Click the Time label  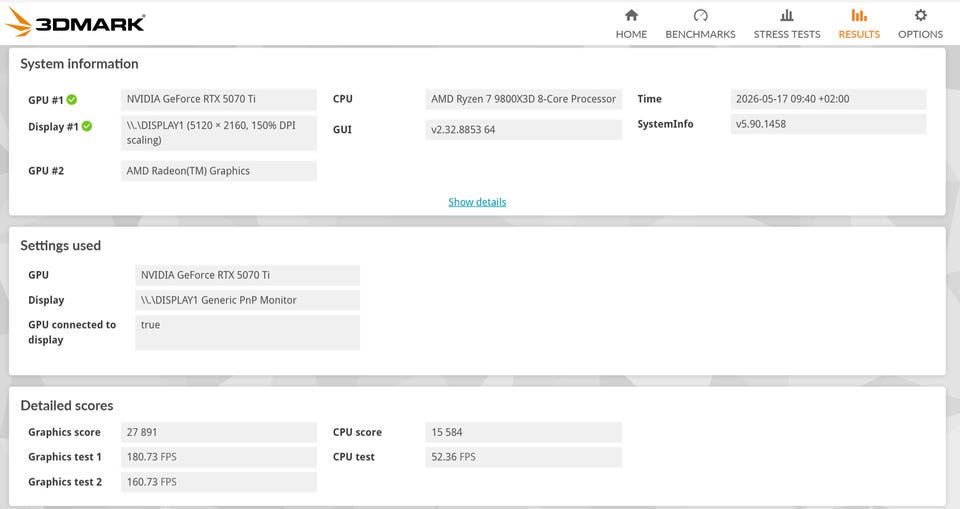click(650, 99)
